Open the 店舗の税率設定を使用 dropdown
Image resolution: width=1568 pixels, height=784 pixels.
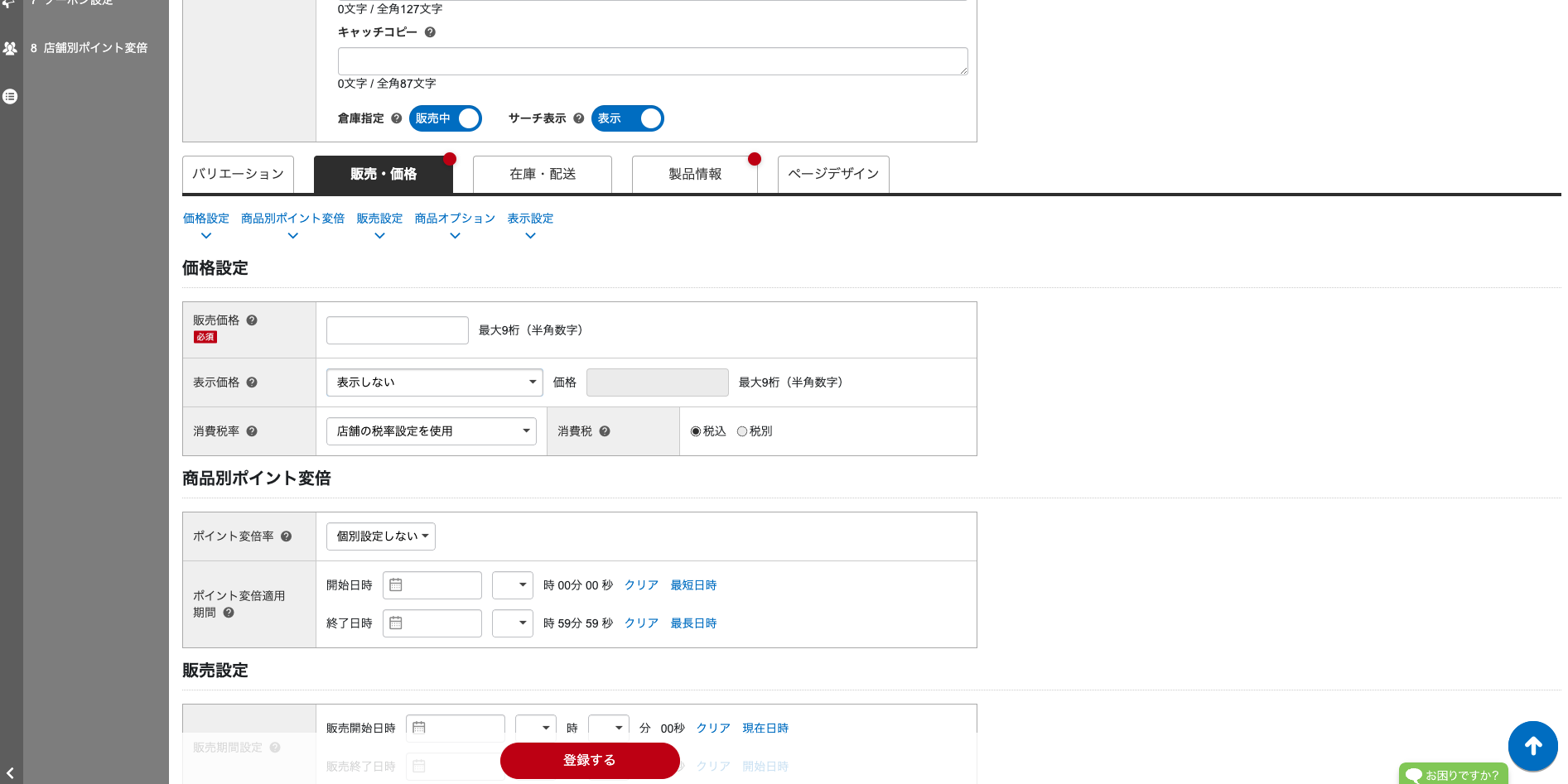tap(432, 430)
